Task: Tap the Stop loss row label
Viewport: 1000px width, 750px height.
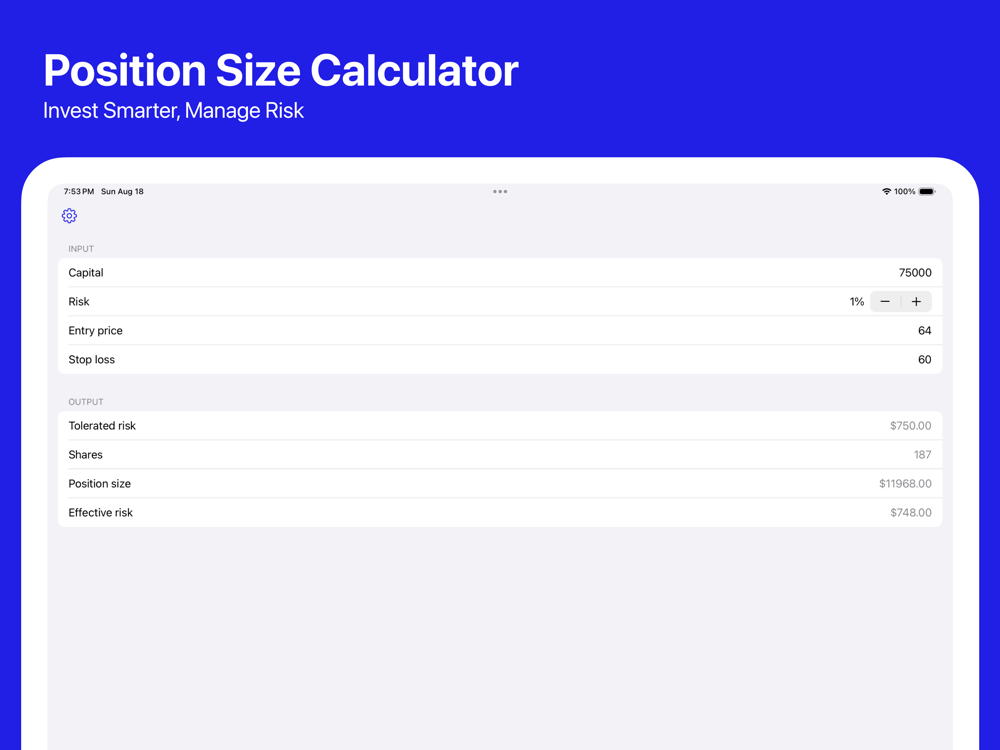Action: click(91, 359)
